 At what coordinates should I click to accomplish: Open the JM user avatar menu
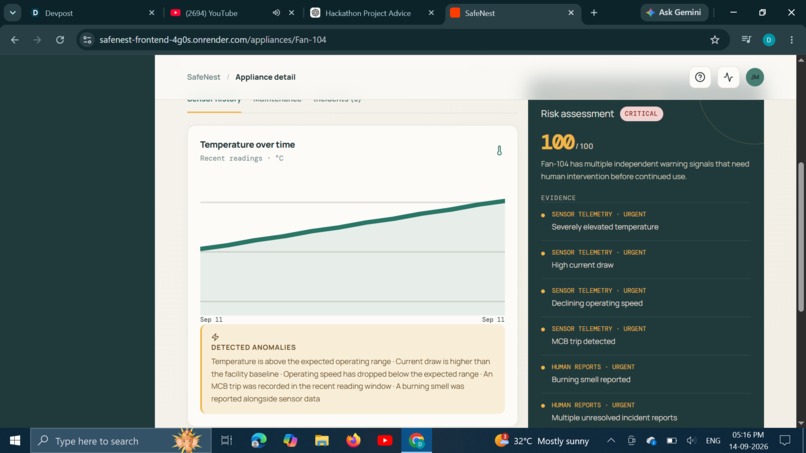(x=755, y=77)
